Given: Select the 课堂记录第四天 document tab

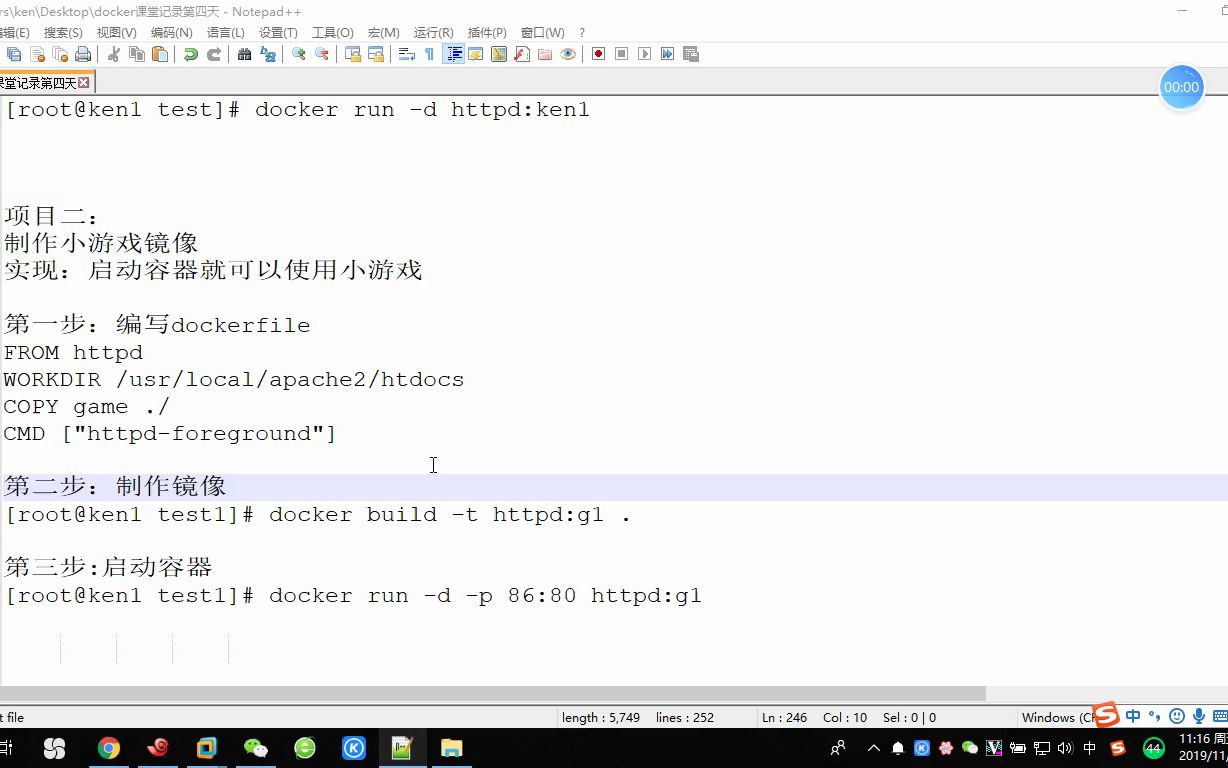Looking at the screenshot, I should [x=42, y=82].
